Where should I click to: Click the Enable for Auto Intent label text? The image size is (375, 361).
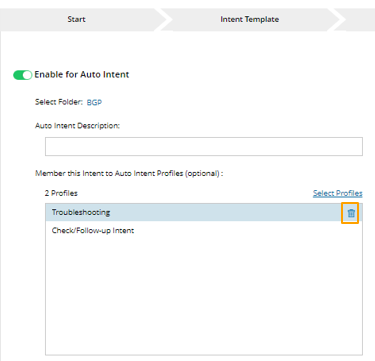pos(82,75)
